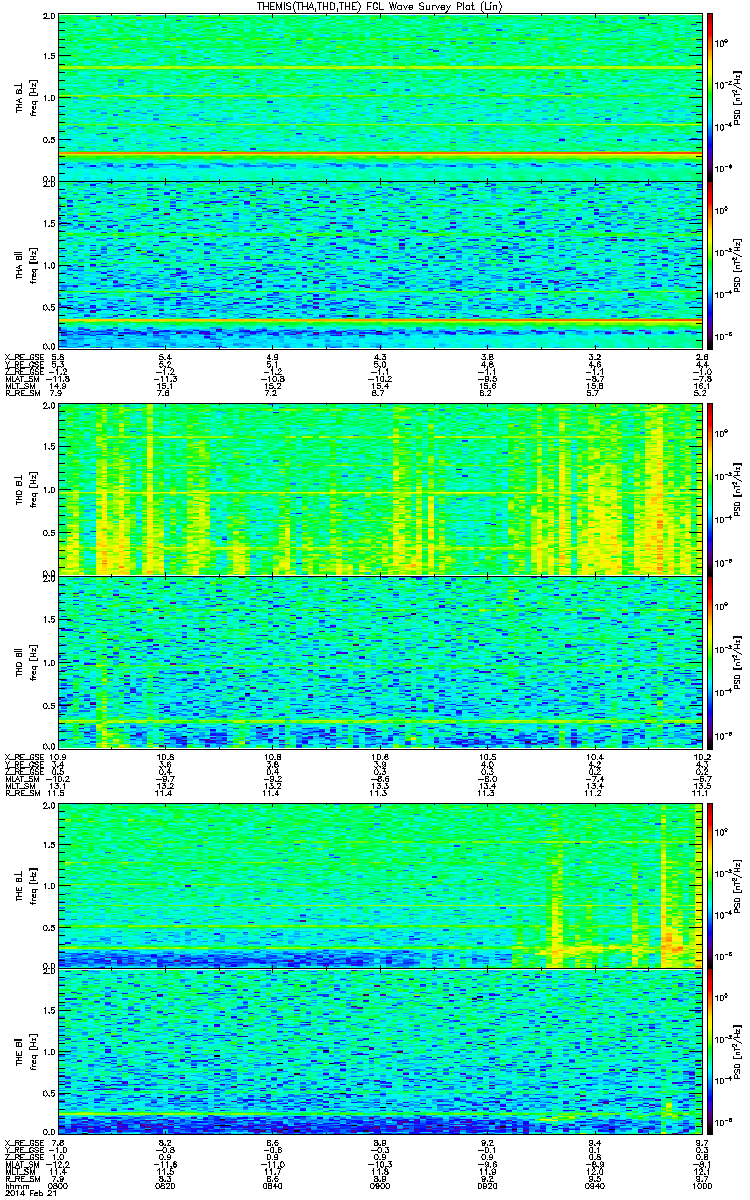Select the THA B-perpendicular spectrogram panel

pos(378,97)
